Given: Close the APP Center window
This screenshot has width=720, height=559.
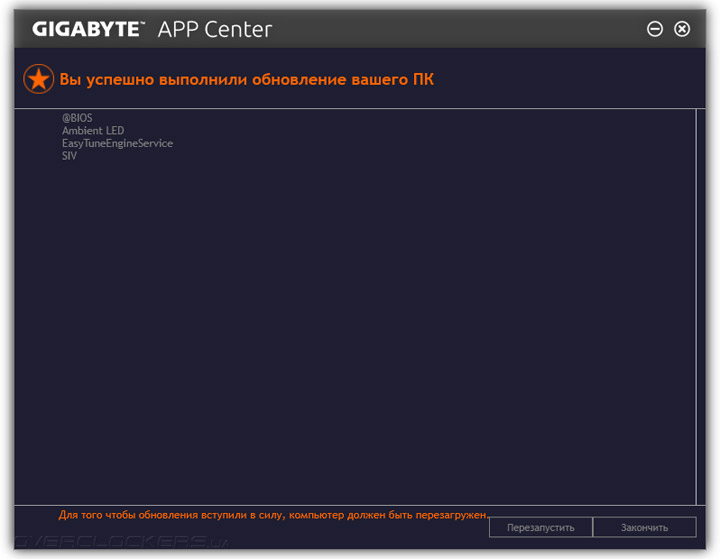Looking at the screenshot, I should 682,29.
